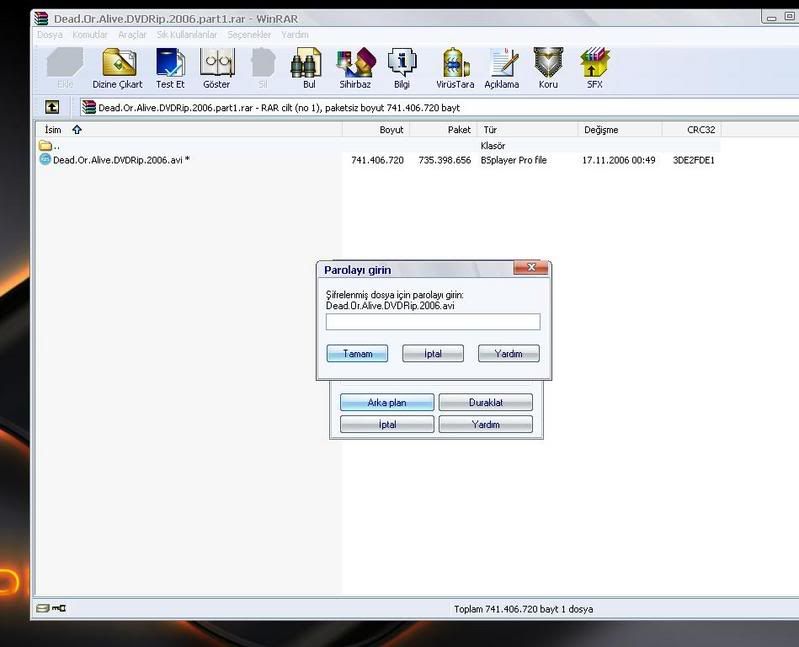Sort by the İsim column header

190,130
